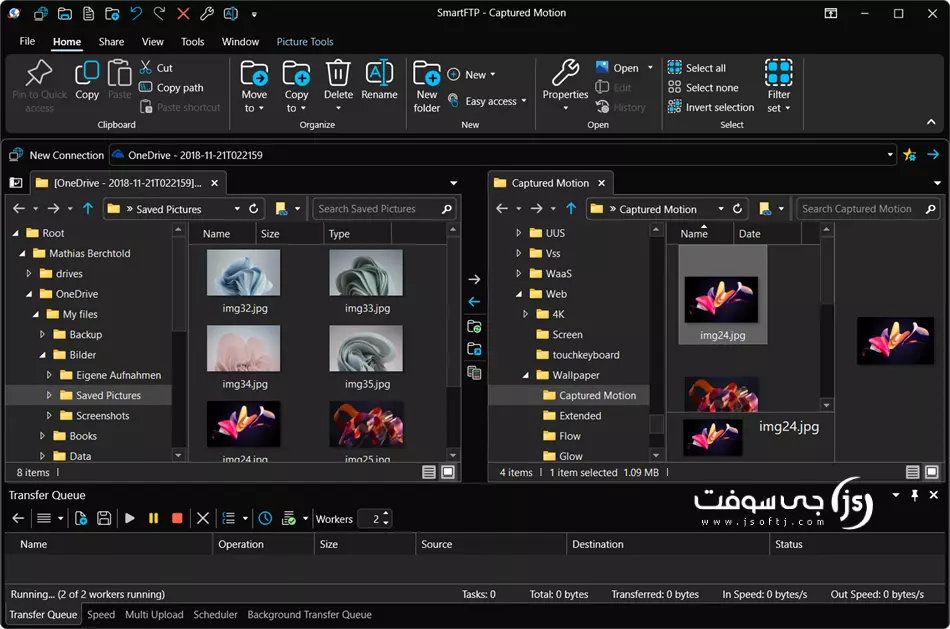
Task: Click the favorites star icon near address bar
Action: tap(909, 155)
